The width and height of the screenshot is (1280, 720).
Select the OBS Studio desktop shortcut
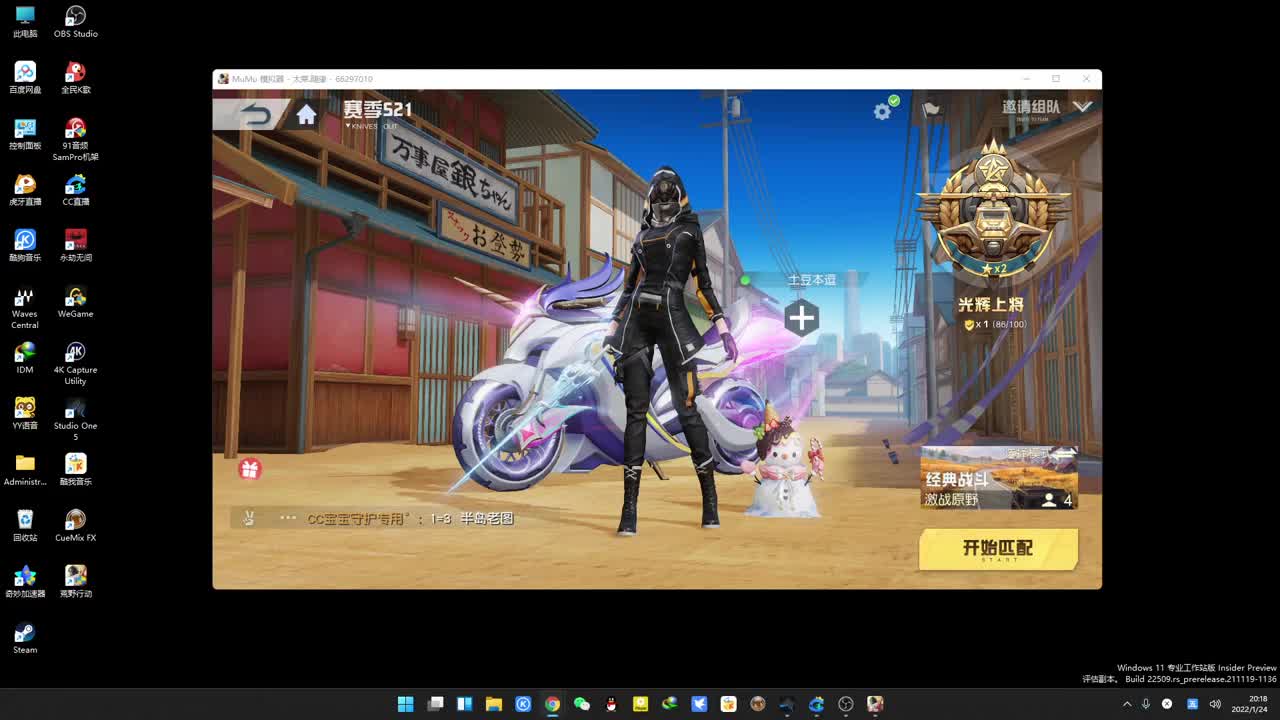75,22
